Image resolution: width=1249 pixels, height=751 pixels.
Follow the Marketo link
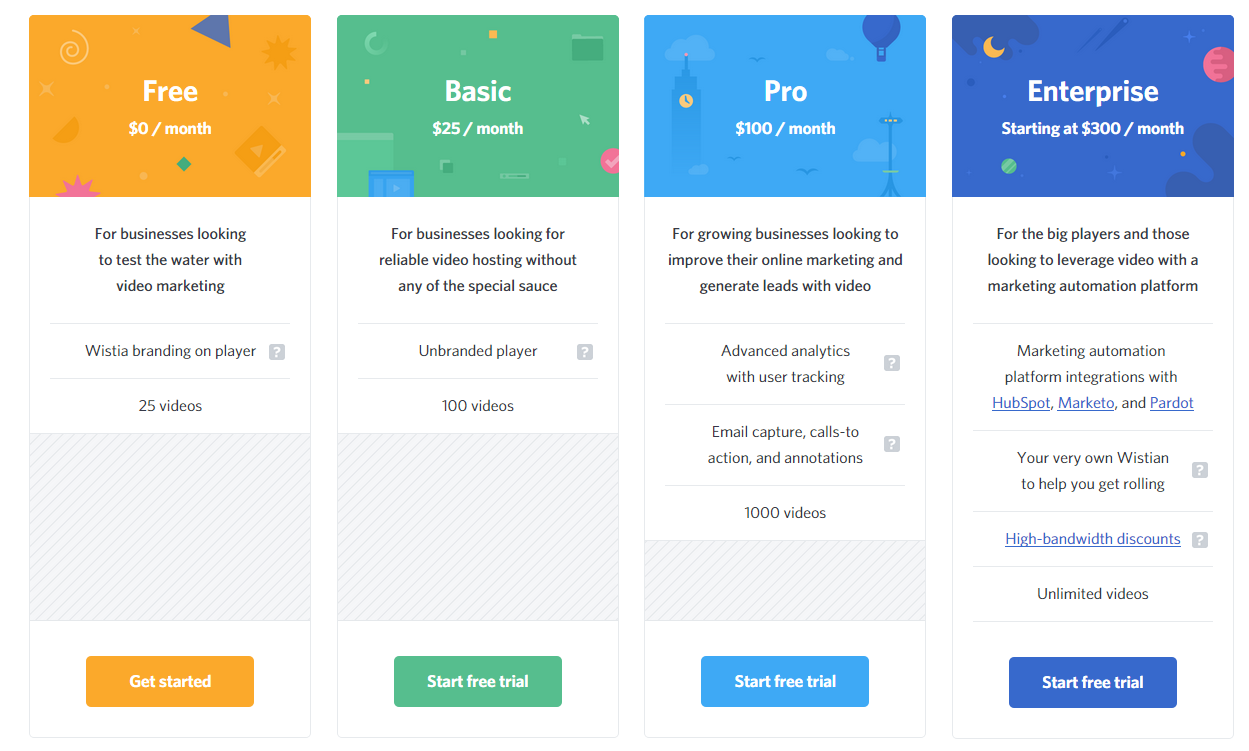pyautogui.click(x=1086, y=403)
